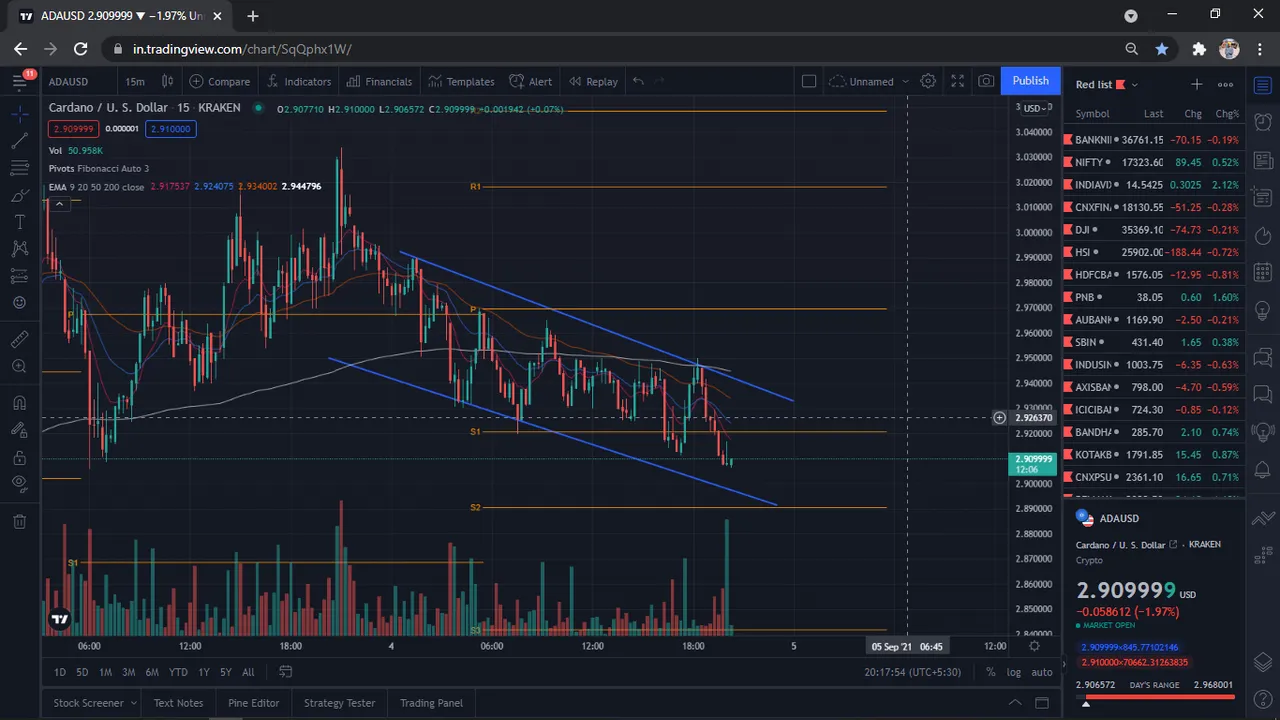The width and height of the screenshot is (1280, 720).
Task: Lock all drawing tools
Action: pyautogui.click(x=19, y=458)
